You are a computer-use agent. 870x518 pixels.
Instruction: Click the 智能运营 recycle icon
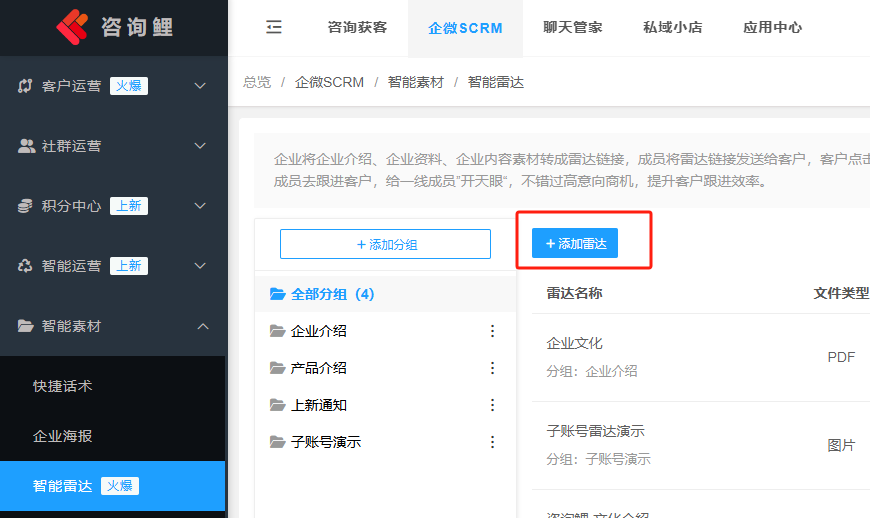point(25,266)
